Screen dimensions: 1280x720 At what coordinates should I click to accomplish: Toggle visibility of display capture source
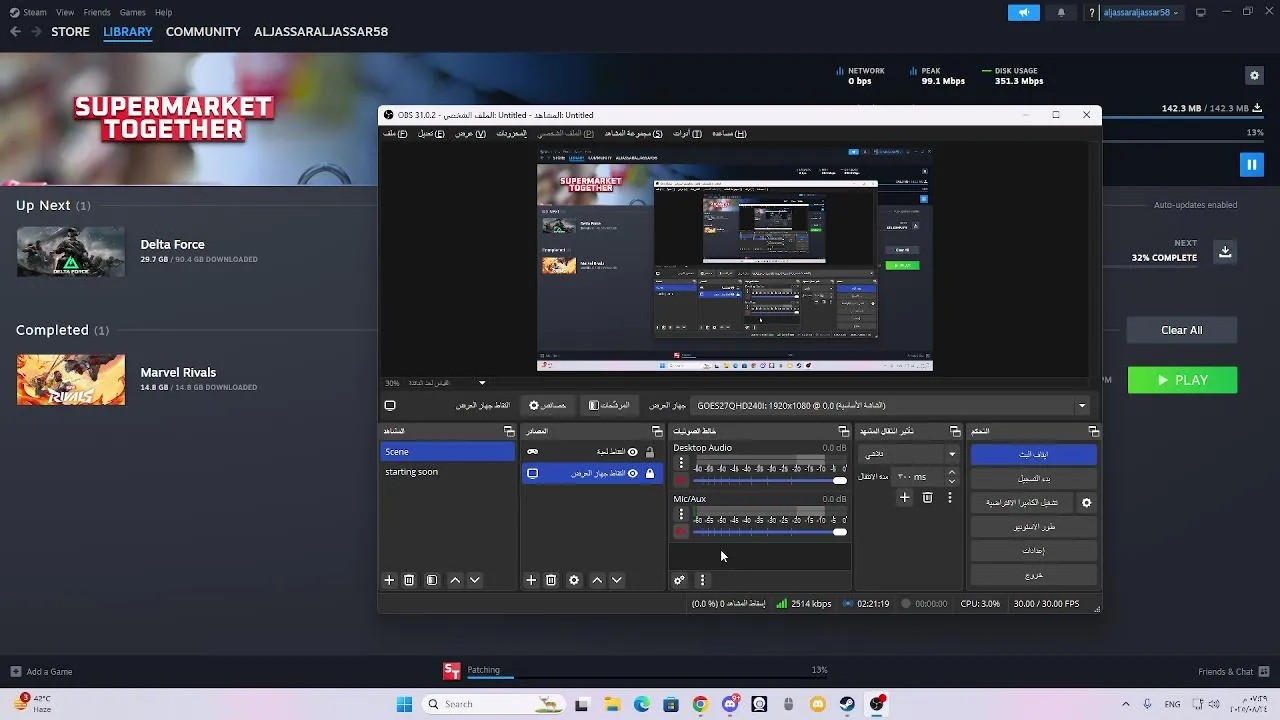[x=632, y=474]
